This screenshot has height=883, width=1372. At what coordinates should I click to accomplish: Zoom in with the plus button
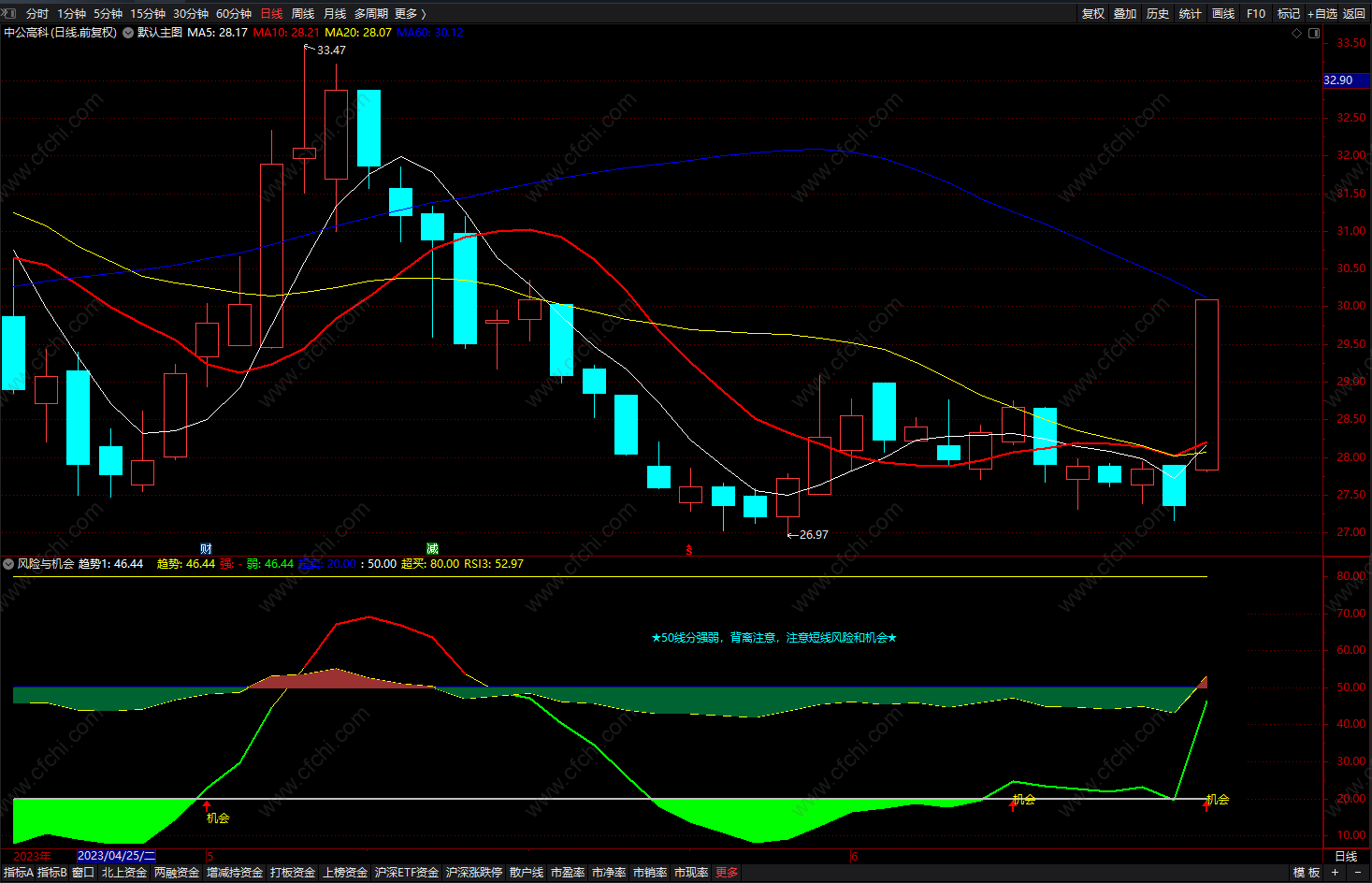(x=1336, y=872)
